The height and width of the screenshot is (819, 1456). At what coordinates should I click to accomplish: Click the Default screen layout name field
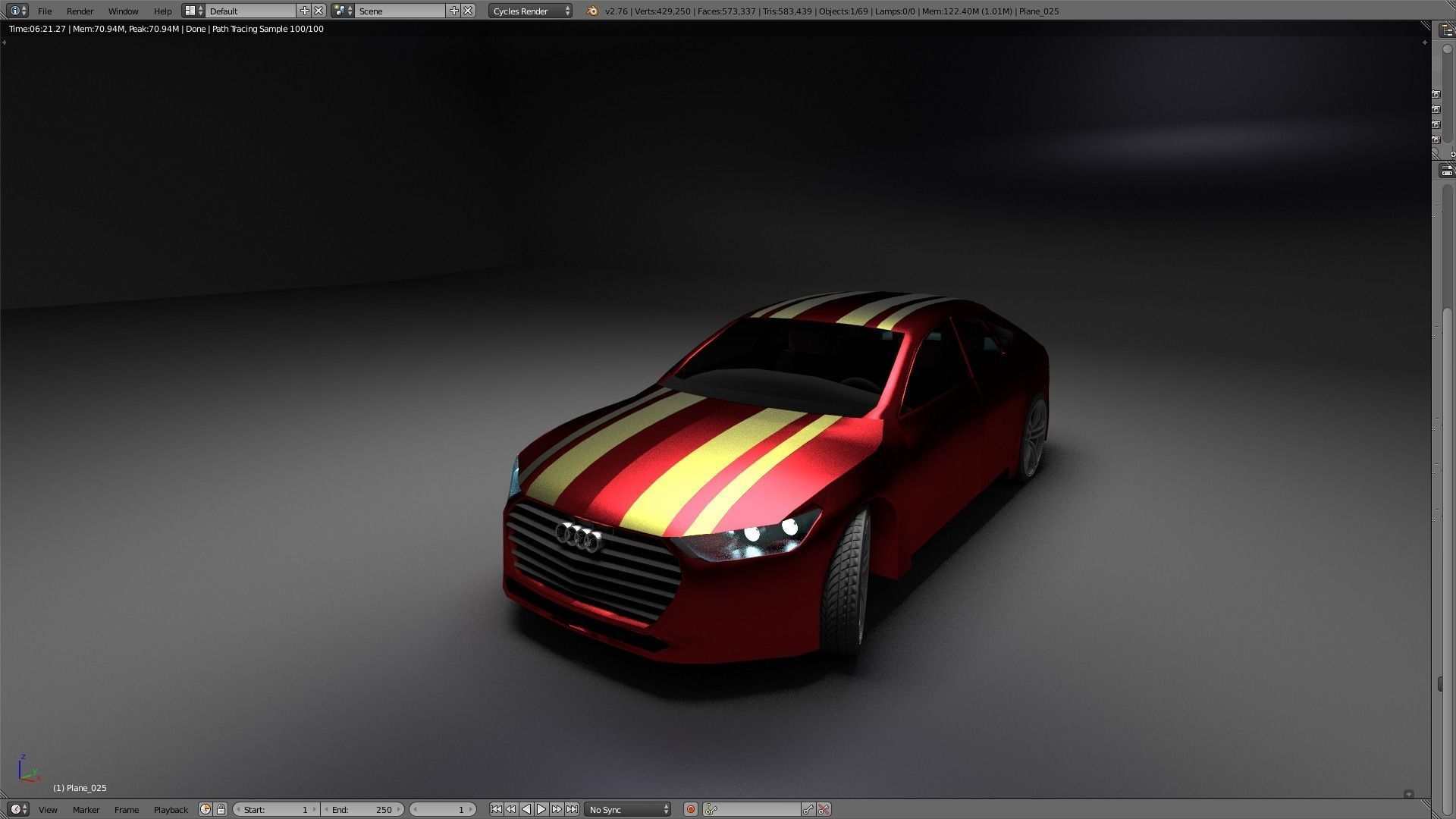[x=250, y=11]
